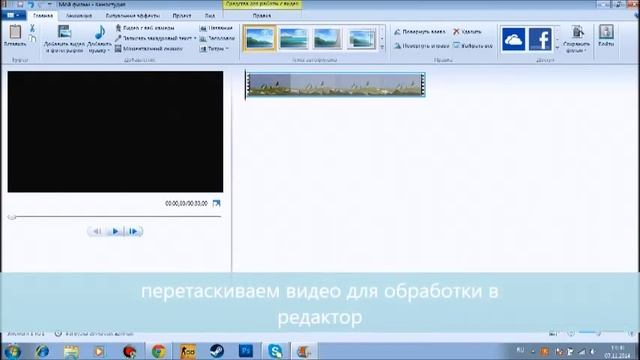This screenshot has width=640, height=360.
Task: Select the video clip on storyboard
Action: tap(335, 84)
